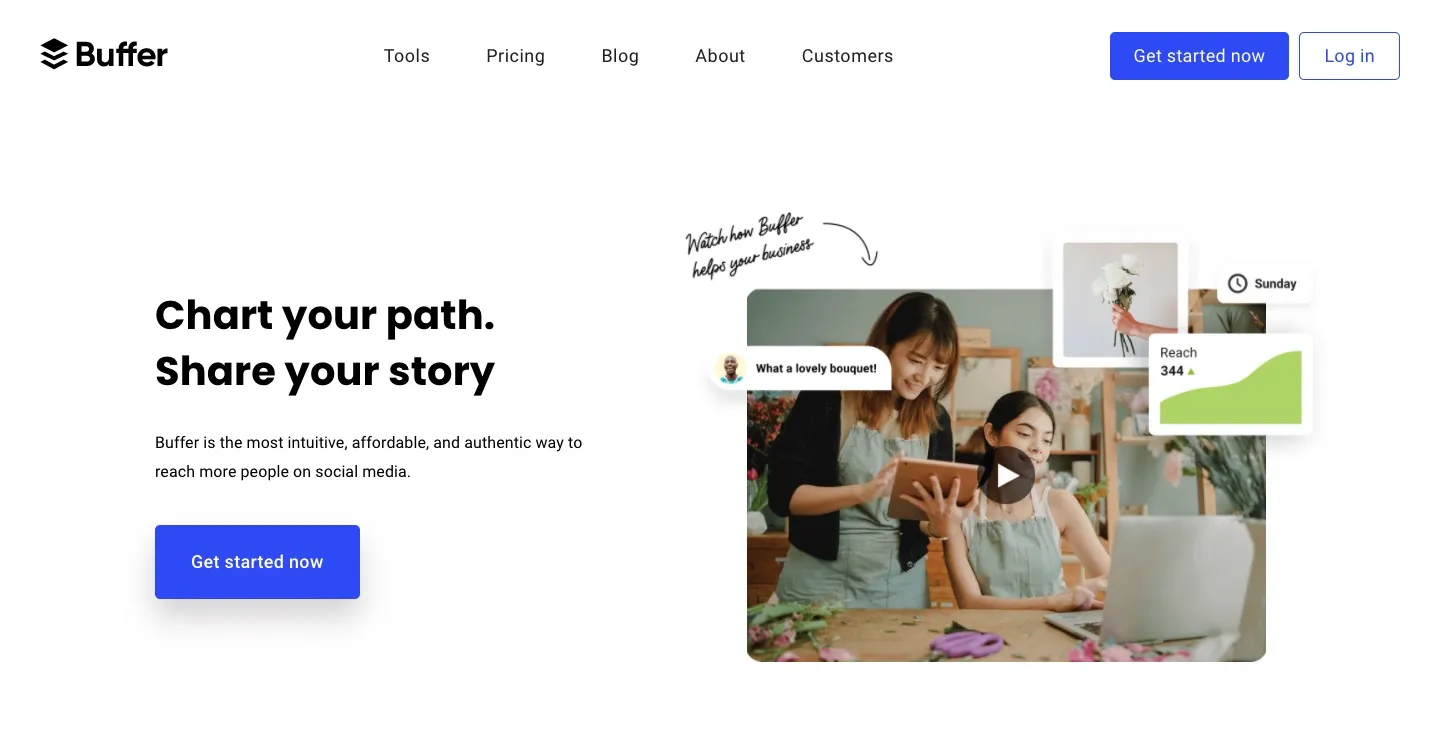1439x739 pixels.
Task: Open the About menu item
Action: click(x=720, y=56)
